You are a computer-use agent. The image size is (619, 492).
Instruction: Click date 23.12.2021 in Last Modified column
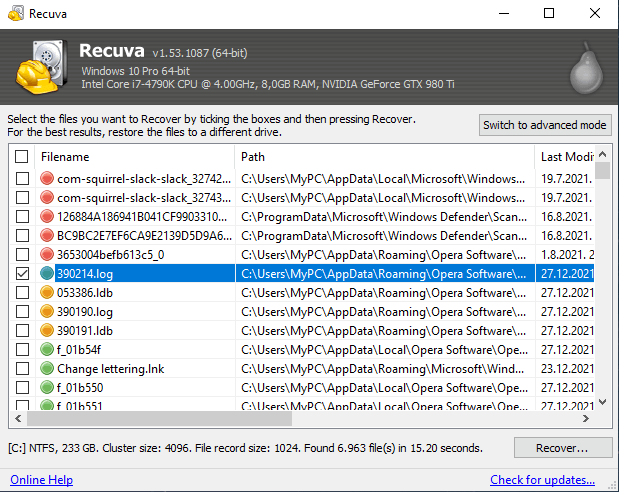click(x=567, y=368)
